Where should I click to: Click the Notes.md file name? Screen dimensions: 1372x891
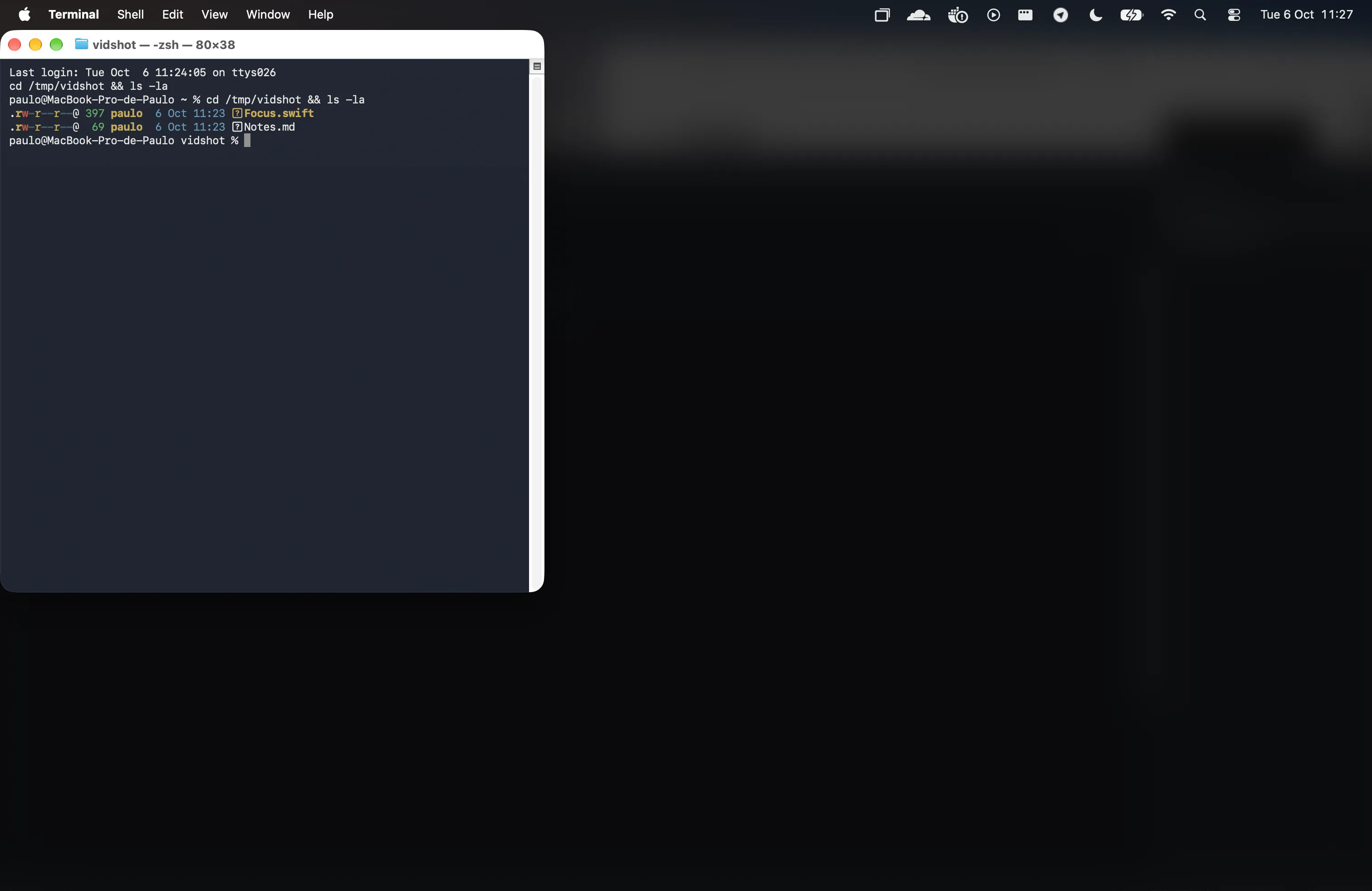point(269,127)
